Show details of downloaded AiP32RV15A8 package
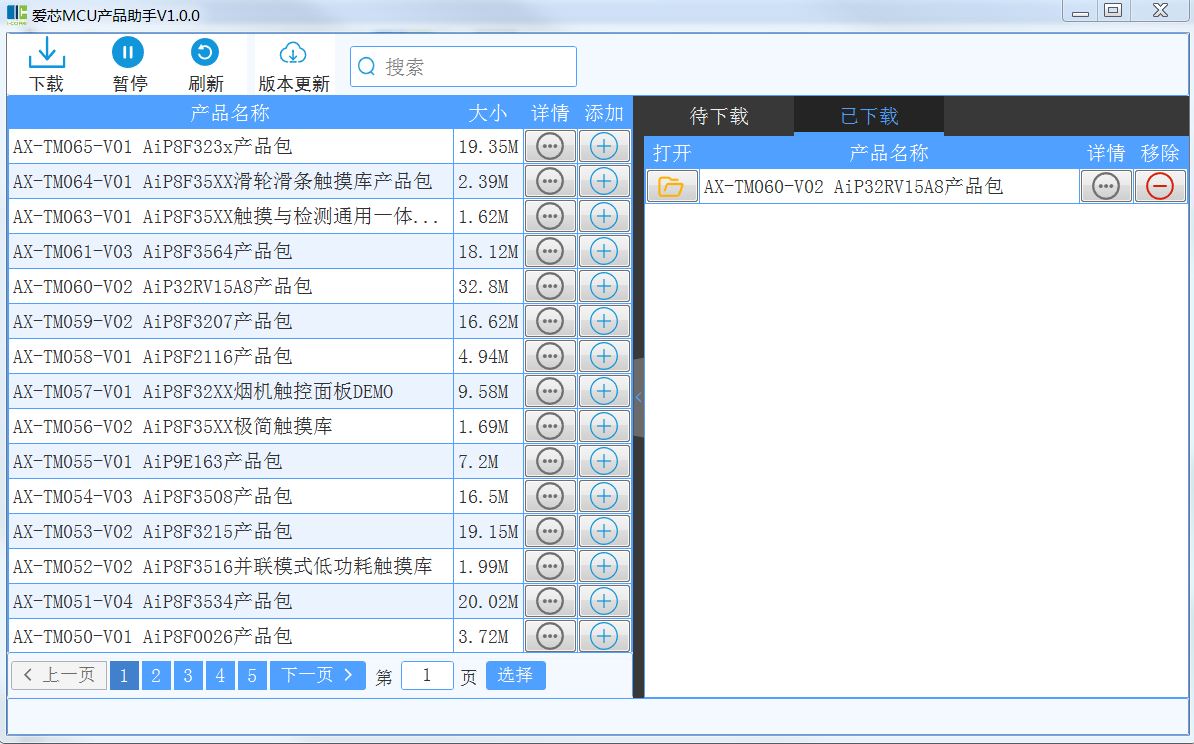The height and width of the screenshot is (744, 1194). (x=1105, y=187)
